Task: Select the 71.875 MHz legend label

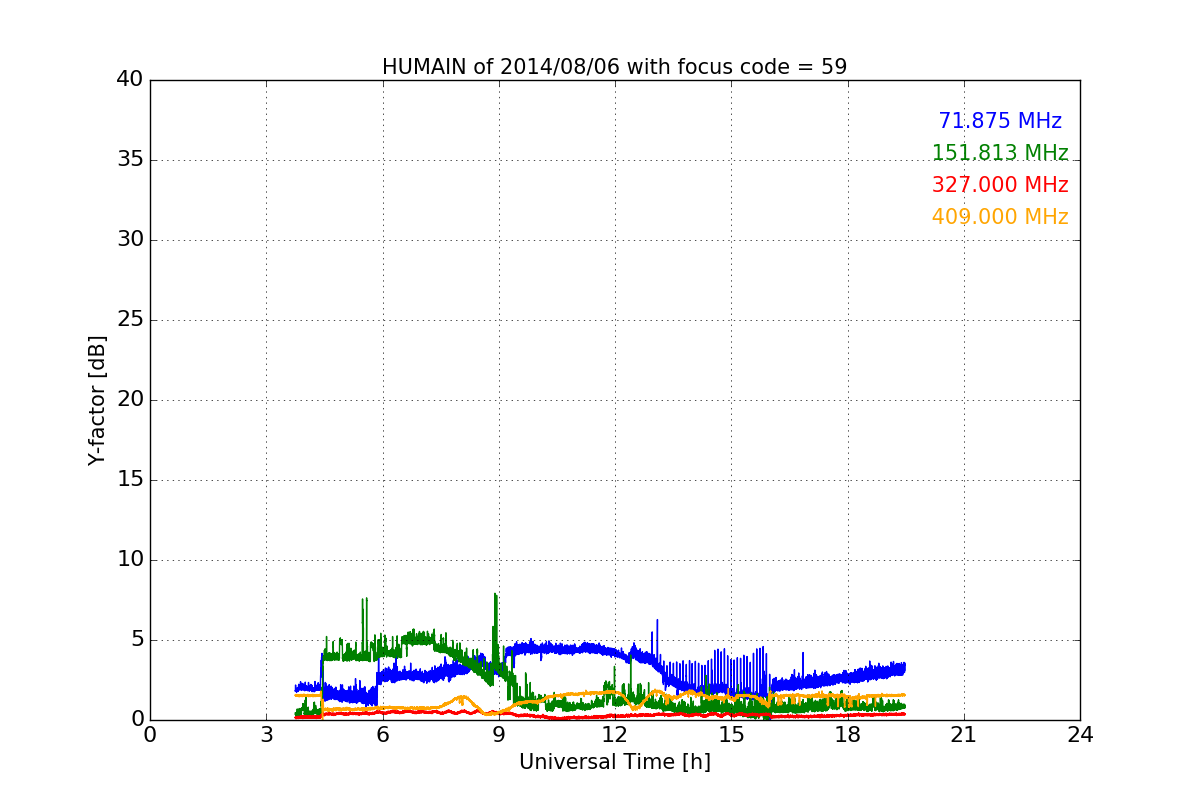Action: point(1000,121)
